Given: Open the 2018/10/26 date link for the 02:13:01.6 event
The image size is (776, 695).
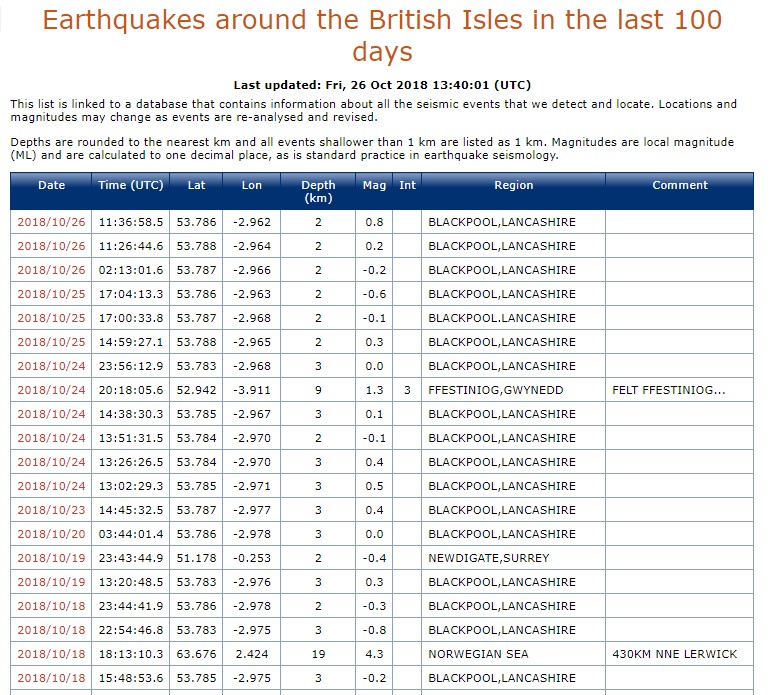Looking at the screenshot, I should point(52,270).
